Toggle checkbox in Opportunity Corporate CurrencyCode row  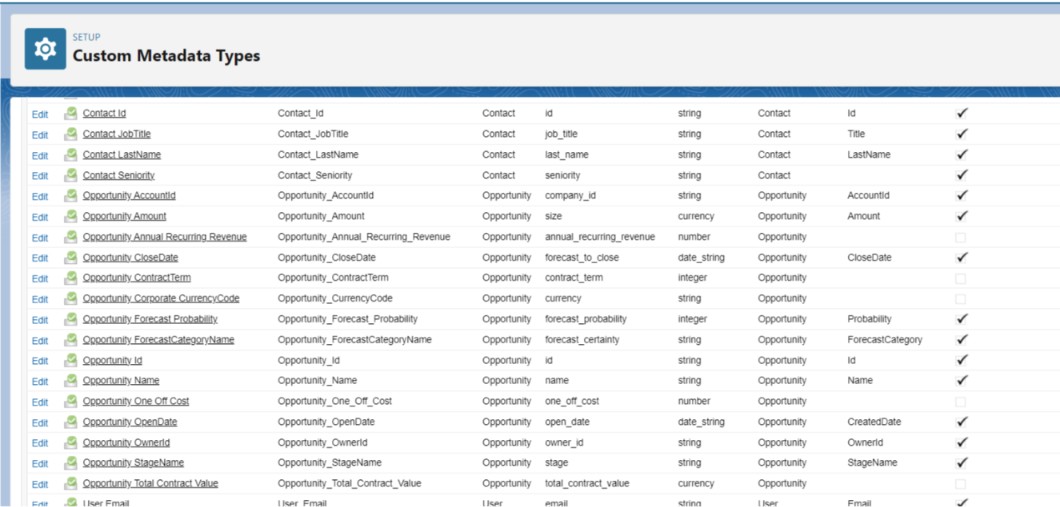(x=961, y=299)
